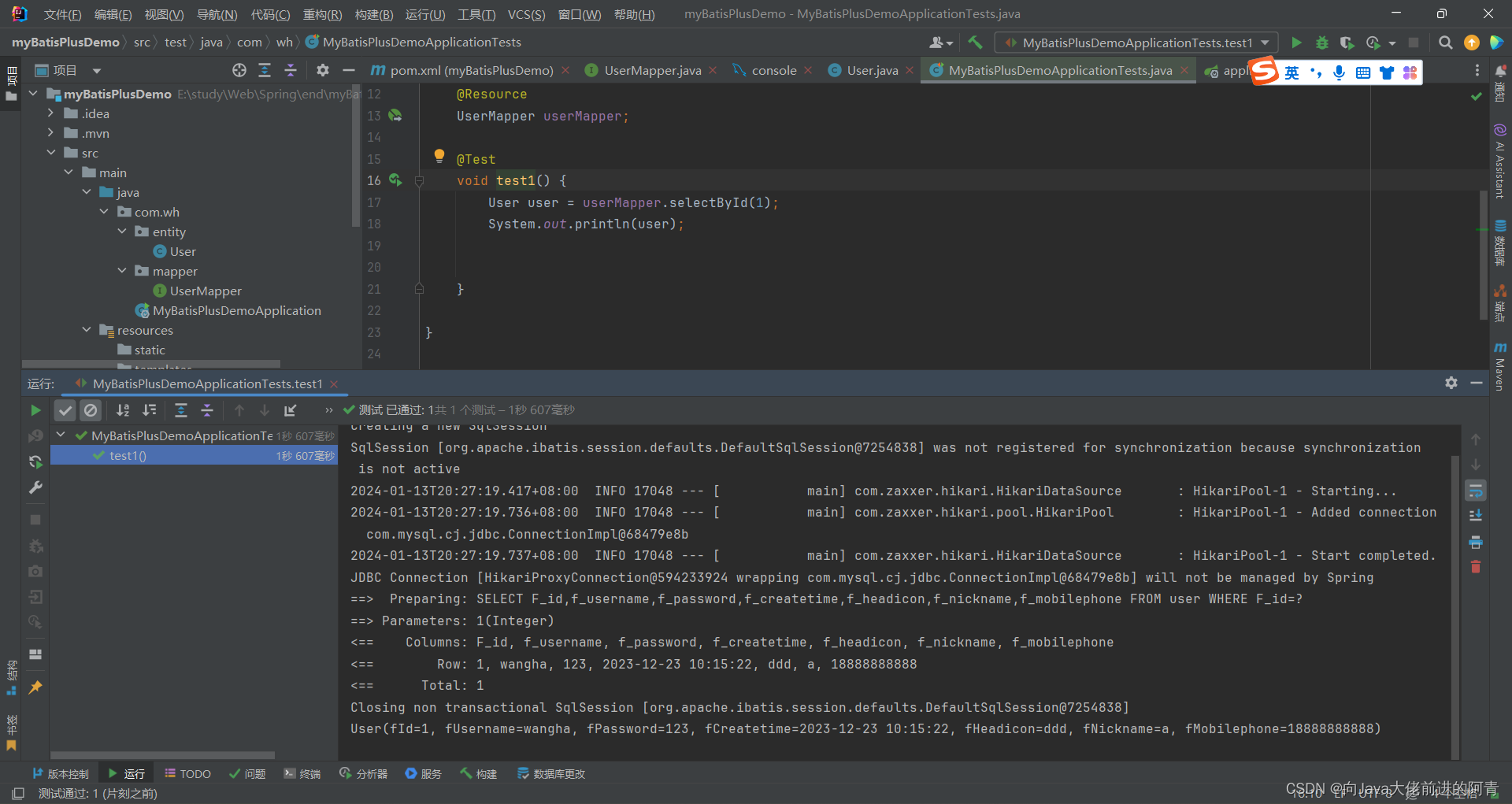This screenshot has height=804, width=1512.
Task: Click the run gutter icon at line 16
Action: click(x=395, y=180)
